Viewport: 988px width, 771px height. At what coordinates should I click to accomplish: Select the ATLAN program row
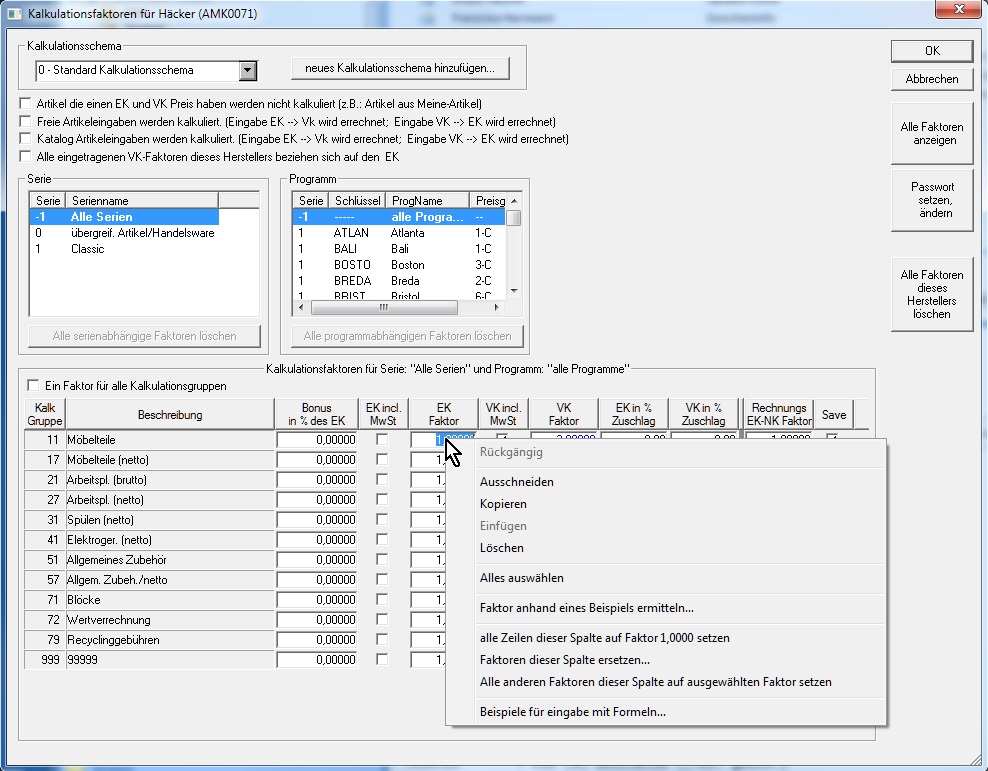[x=351, y=233]
